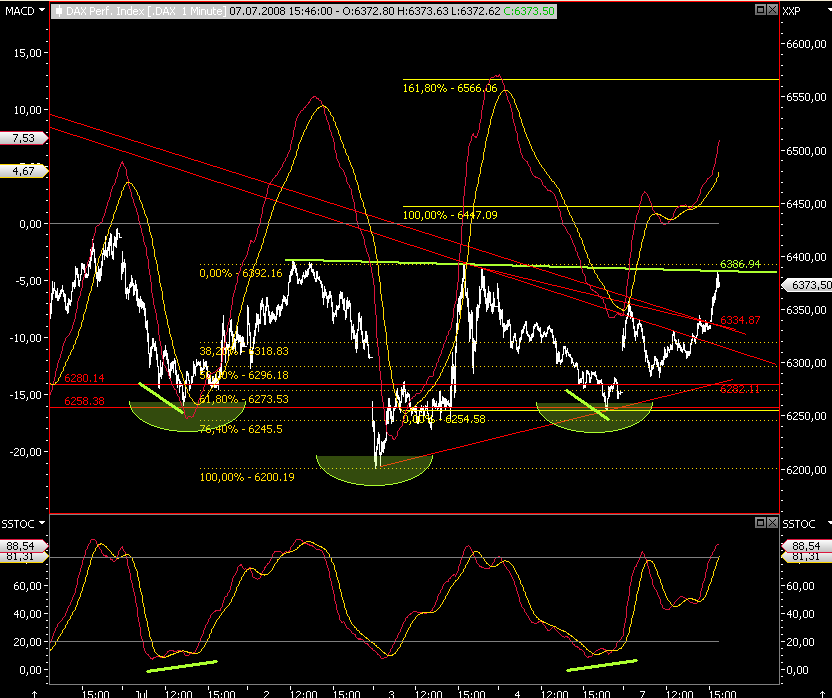Select the green divergence line under left stochastic trough
Image resolution: width=832 pixels, height=698 pixels.
coord(181,667)
